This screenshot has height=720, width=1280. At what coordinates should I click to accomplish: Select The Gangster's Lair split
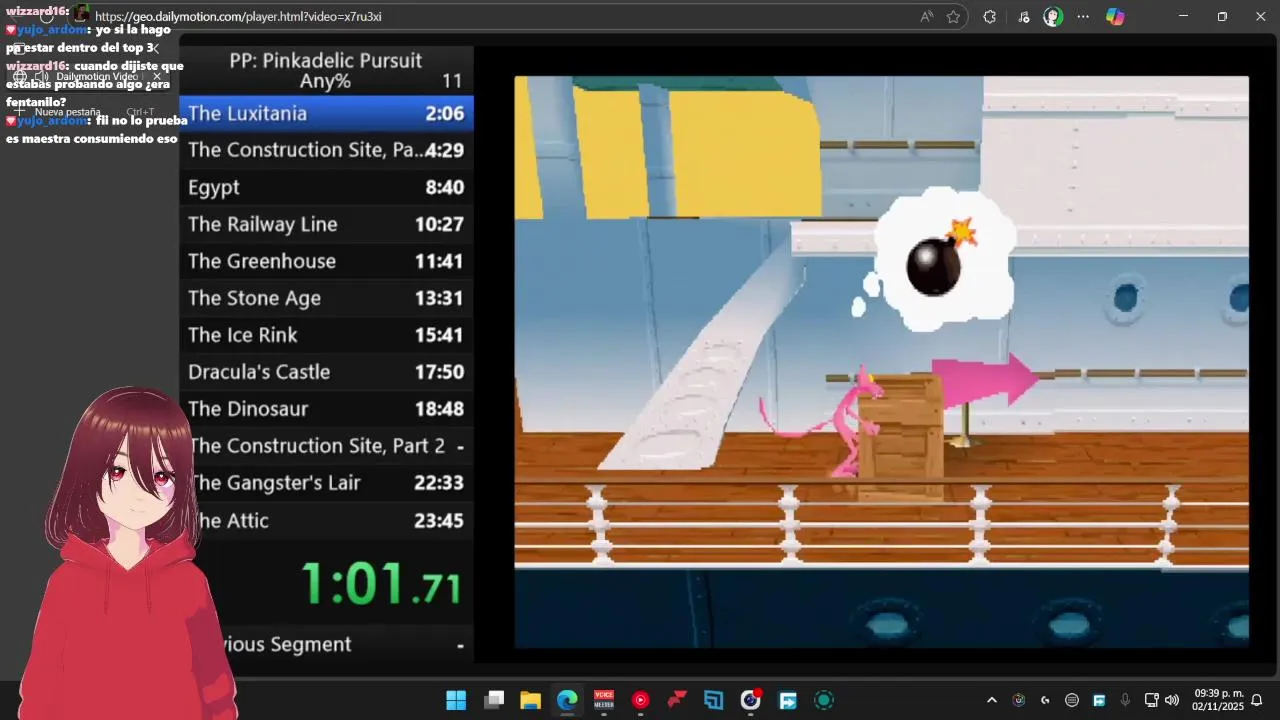(326, 483)
